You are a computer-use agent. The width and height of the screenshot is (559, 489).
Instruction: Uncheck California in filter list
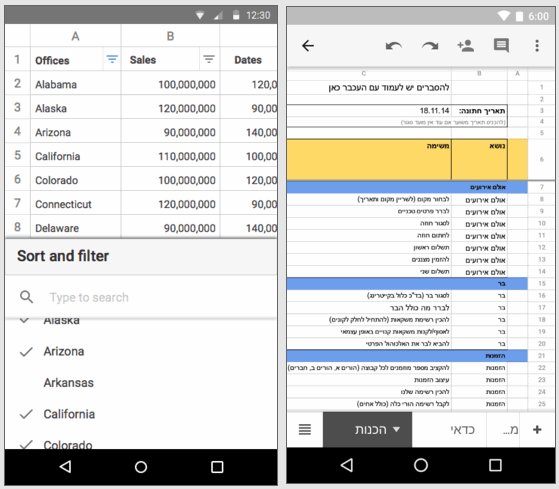pyautogui.click(x=141, y=414)
